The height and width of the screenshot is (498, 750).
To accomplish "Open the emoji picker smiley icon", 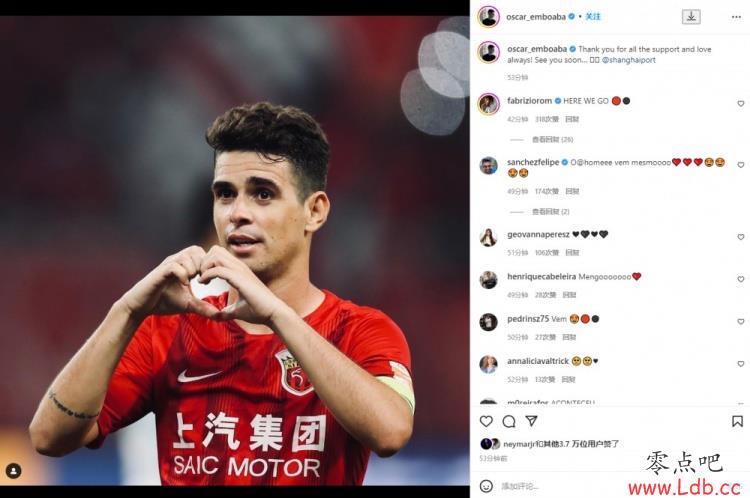I will pyautogui.click(x=486, y=486).
